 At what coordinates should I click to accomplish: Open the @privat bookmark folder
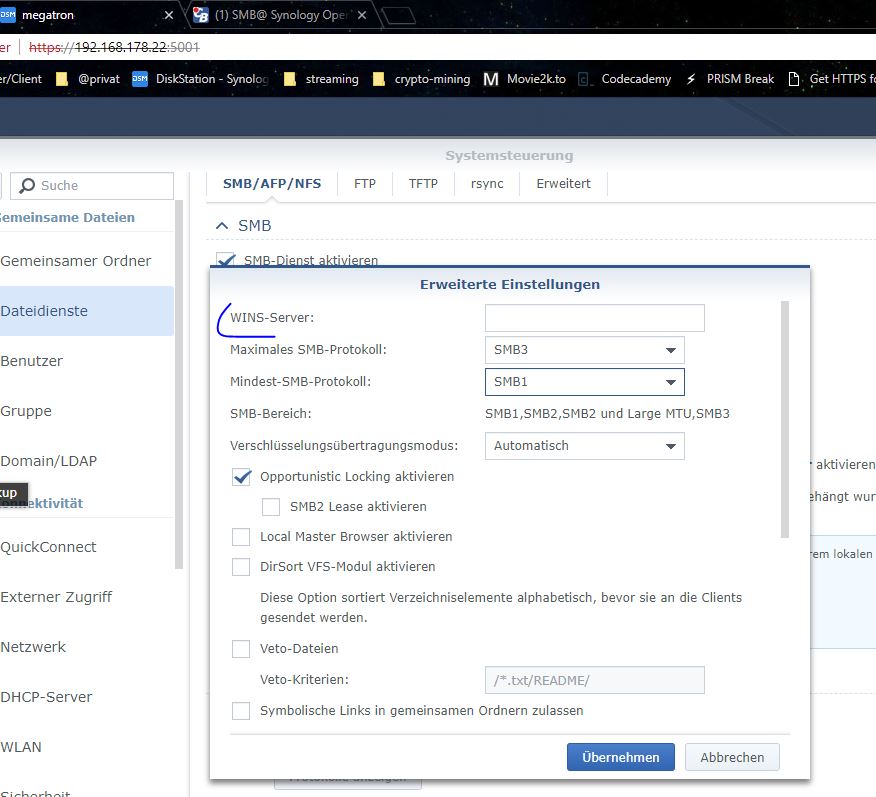88,79
